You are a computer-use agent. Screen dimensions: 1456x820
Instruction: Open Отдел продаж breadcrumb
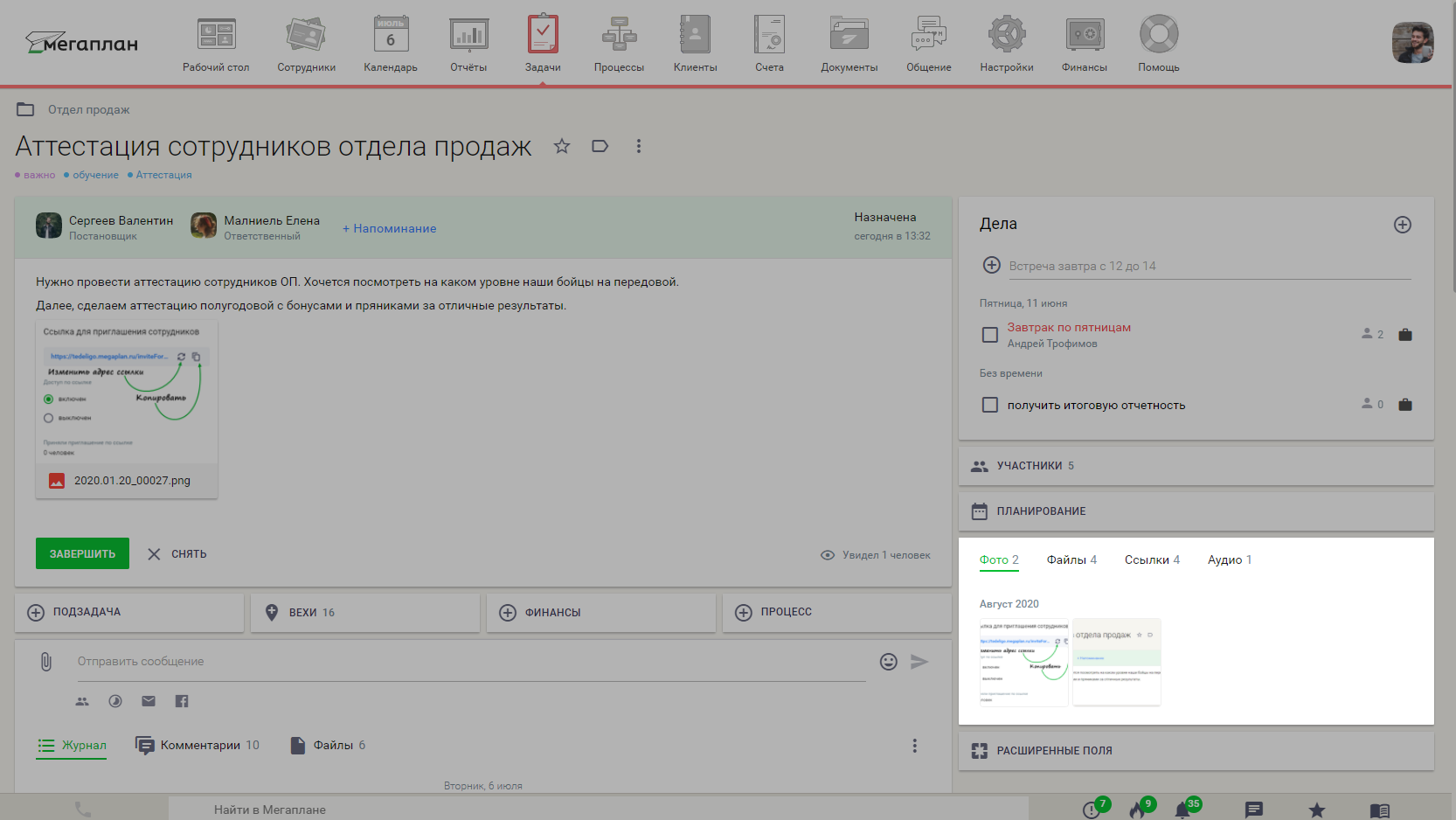pyautogui.click(x=88, y=110)
